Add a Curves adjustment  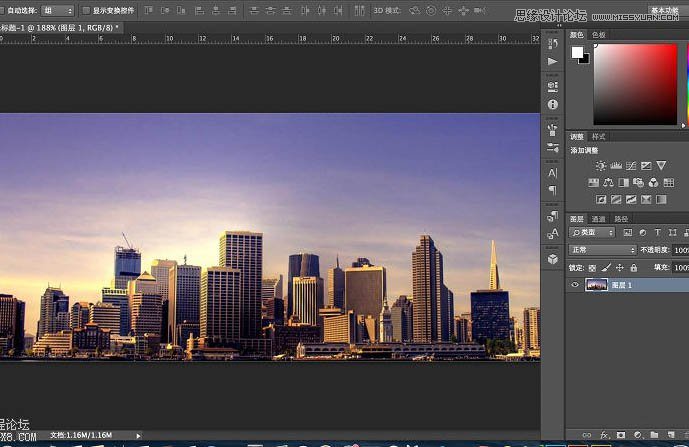pos(631,166)
